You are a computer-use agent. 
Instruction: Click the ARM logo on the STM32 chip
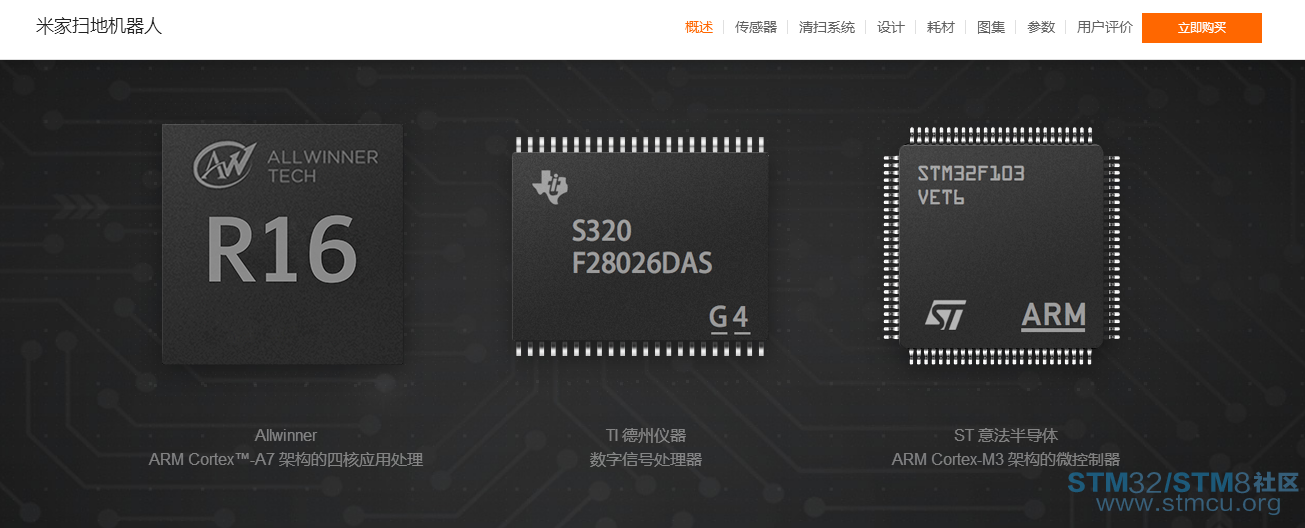pyautogui.click(x=1054, y=316)
